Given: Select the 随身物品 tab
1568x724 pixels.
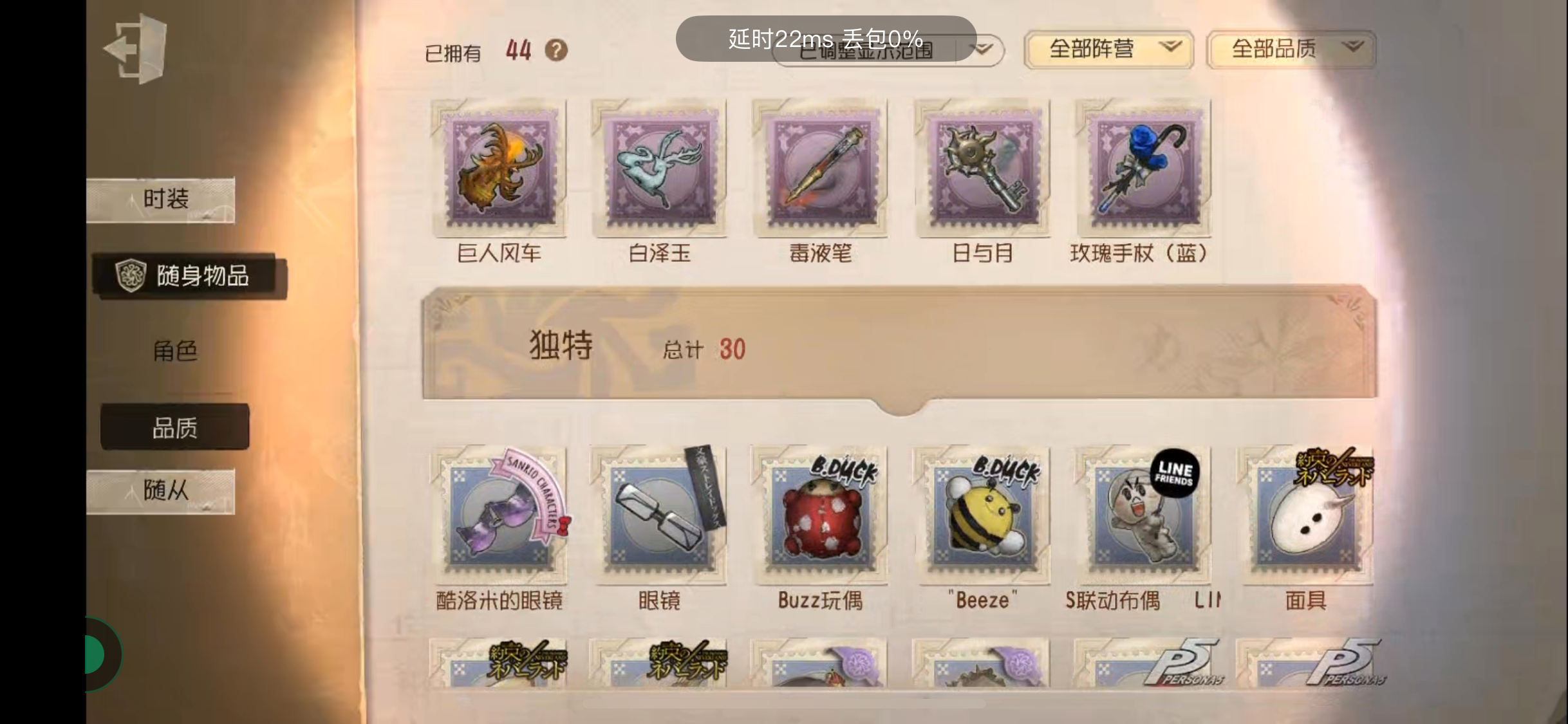Looking at the screenshot, I should coord(189,275).
